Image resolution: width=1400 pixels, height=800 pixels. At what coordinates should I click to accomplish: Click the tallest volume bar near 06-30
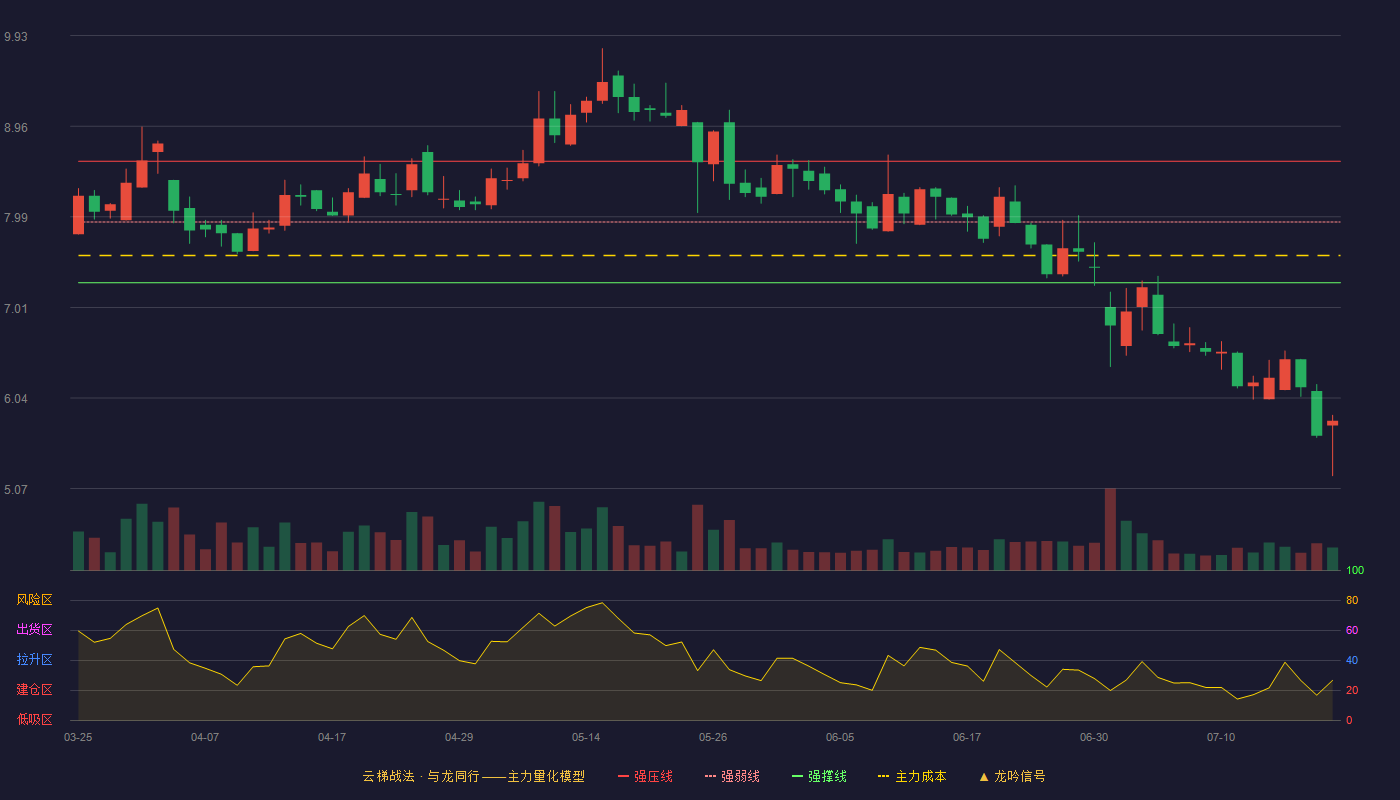point(1110,530)
